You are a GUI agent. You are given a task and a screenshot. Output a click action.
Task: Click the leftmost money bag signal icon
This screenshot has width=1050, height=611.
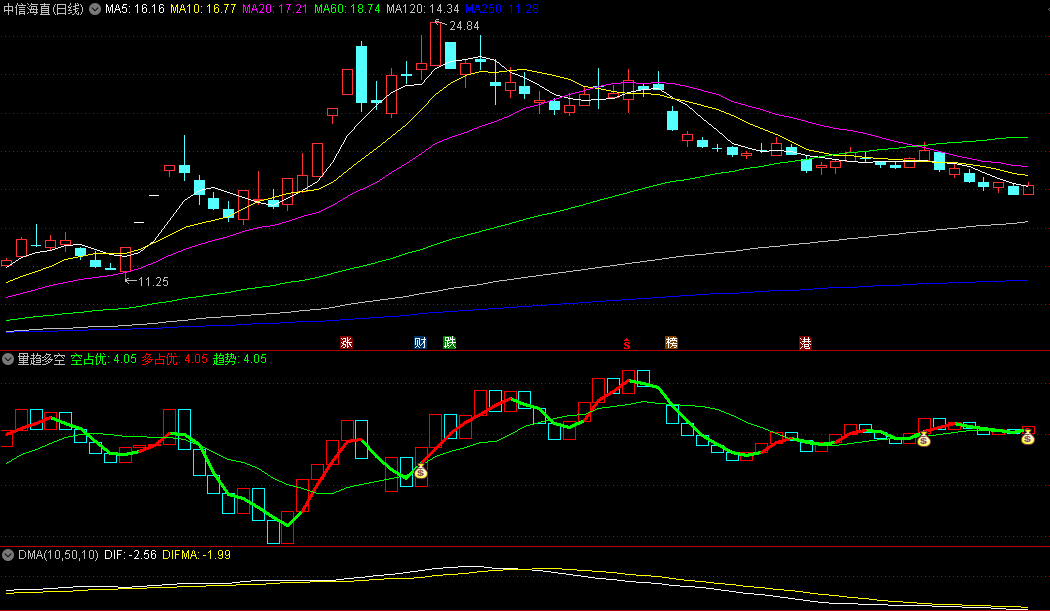[x=421, y=472]
